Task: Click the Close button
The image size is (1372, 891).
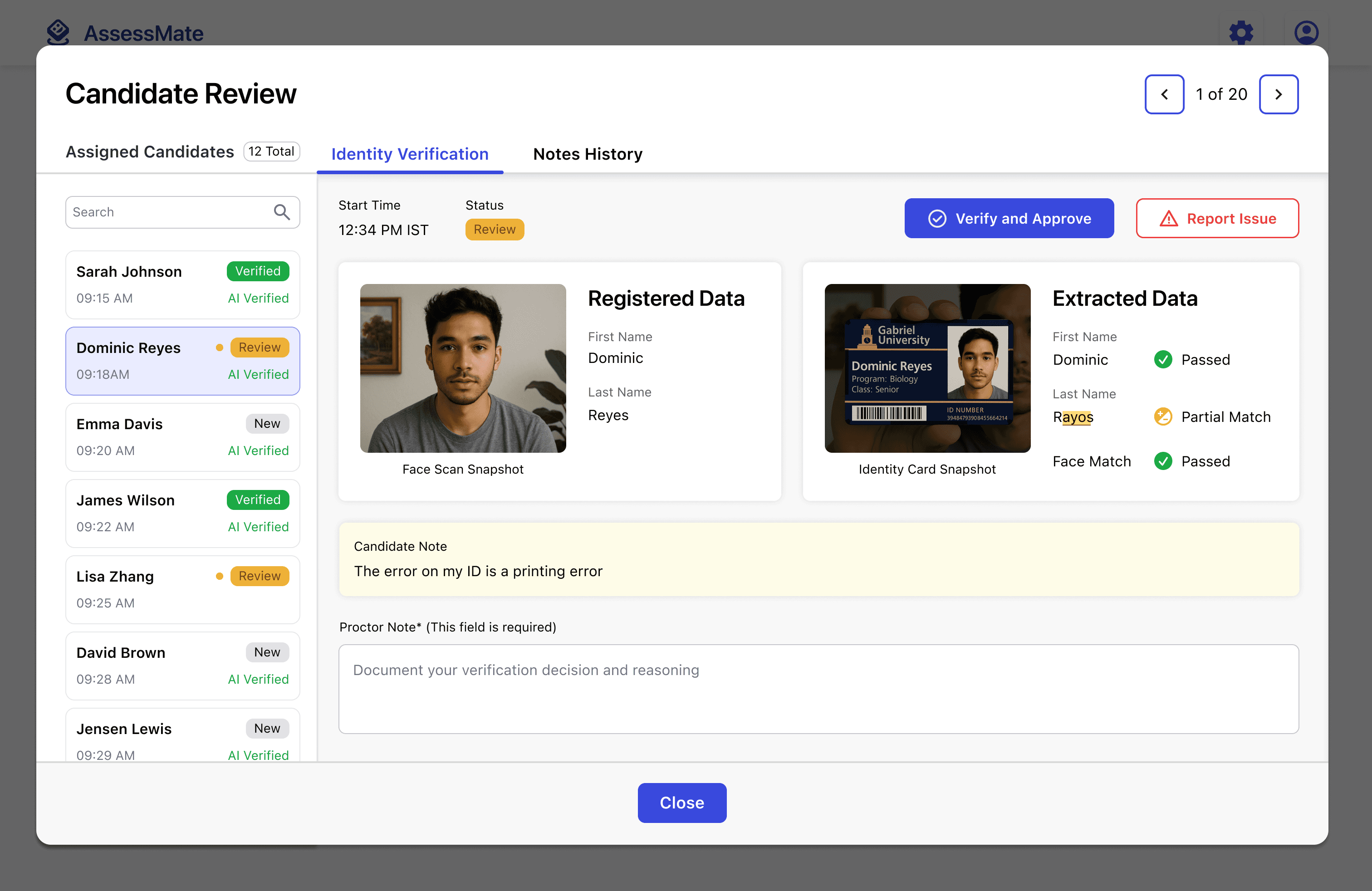Action: click(681, 802)
